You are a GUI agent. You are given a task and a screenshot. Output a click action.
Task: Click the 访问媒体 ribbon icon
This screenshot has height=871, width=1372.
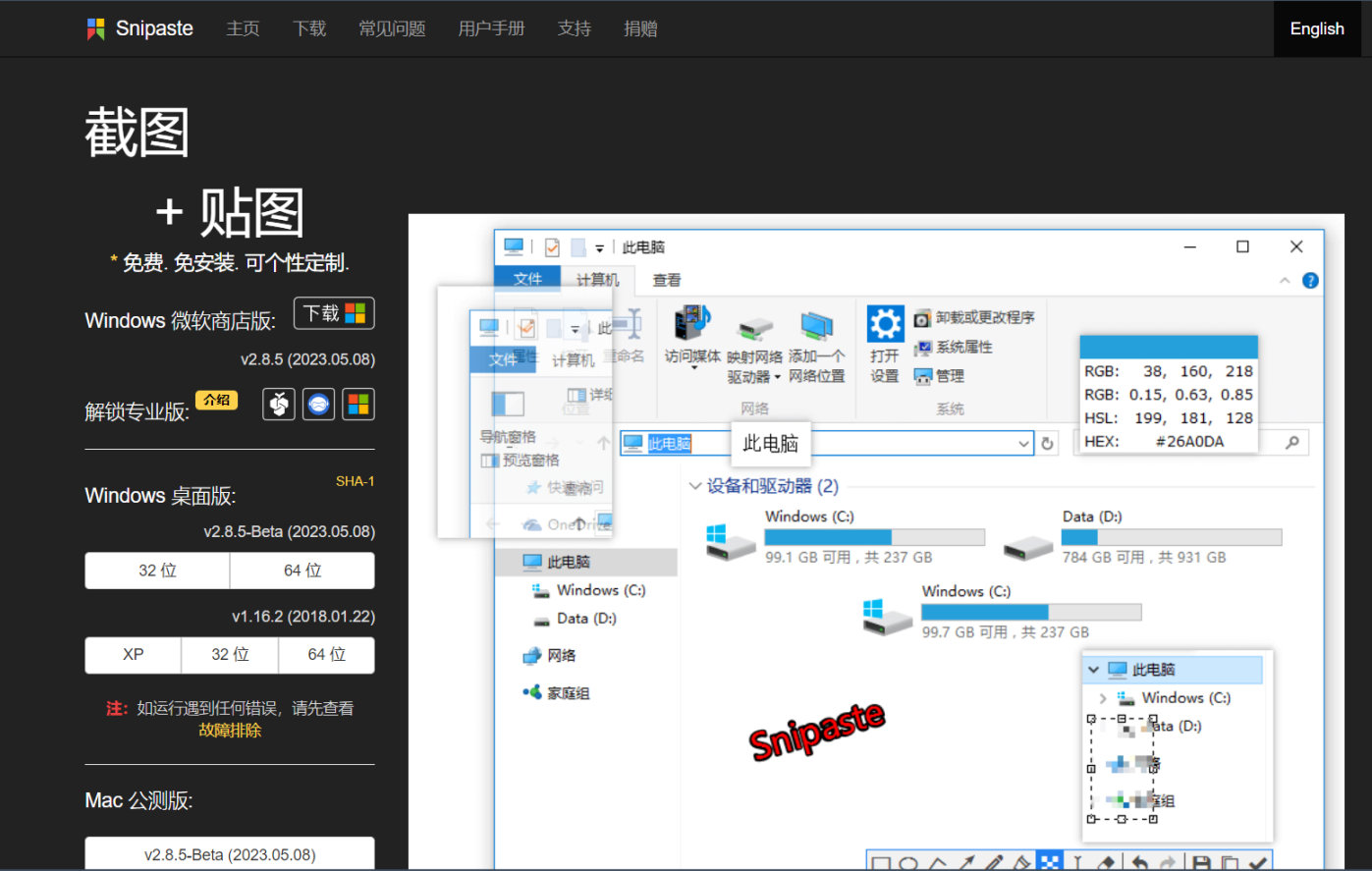tap(692, 322)
